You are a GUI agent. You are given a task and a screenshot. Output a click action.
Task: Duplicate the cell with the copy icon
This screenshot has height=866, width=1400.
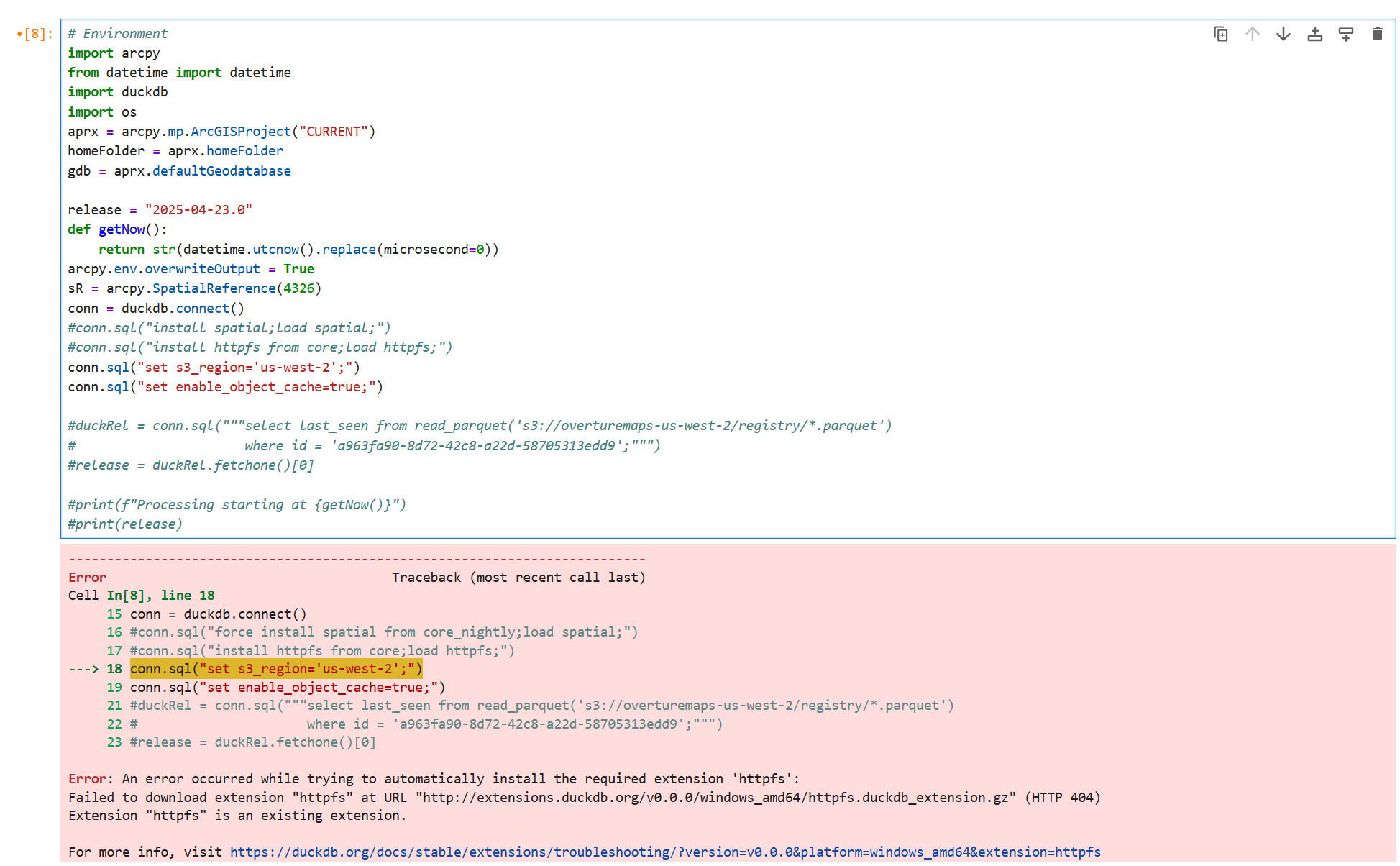point(1220,34)
